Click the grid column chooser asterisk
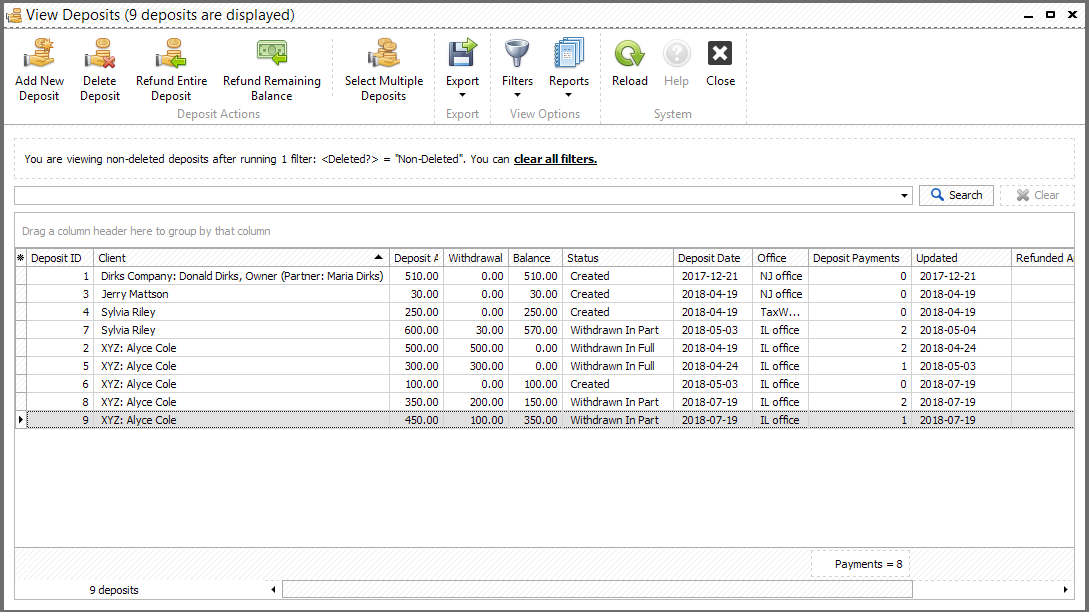 pyautogui.click(x=21, y=258)
